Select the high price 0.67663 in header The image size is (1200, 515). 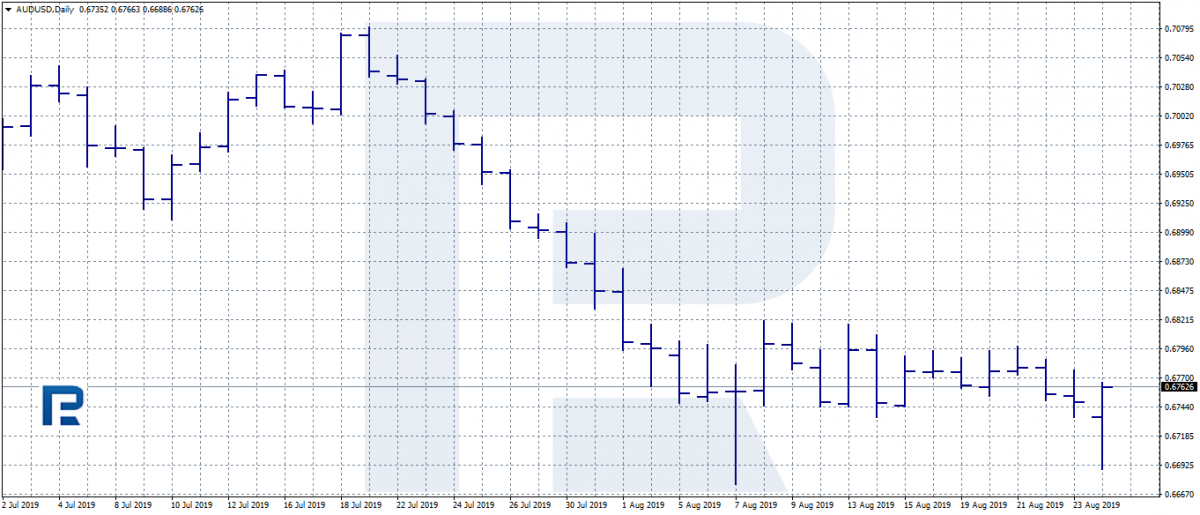(125, 8)
